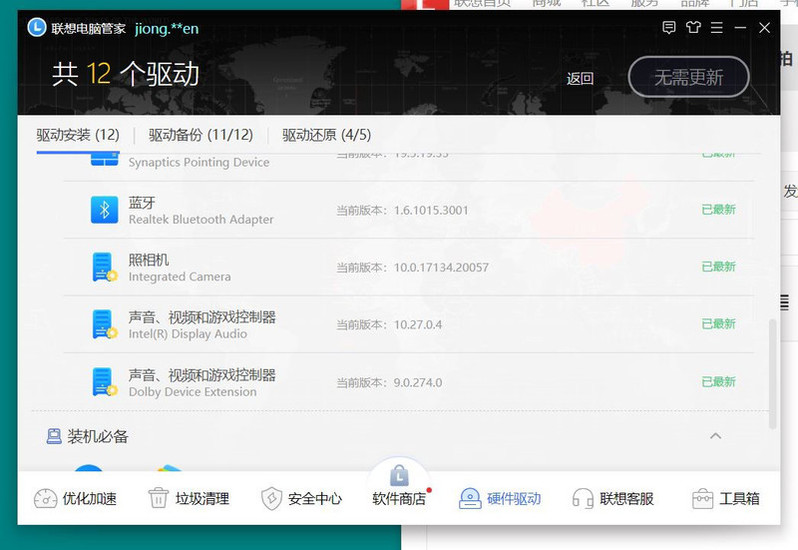This screenshot has height=550, width=798.
Task: Select Intel(R) Display Audio text
Action: pyautogui.click(x=188, y=334)
